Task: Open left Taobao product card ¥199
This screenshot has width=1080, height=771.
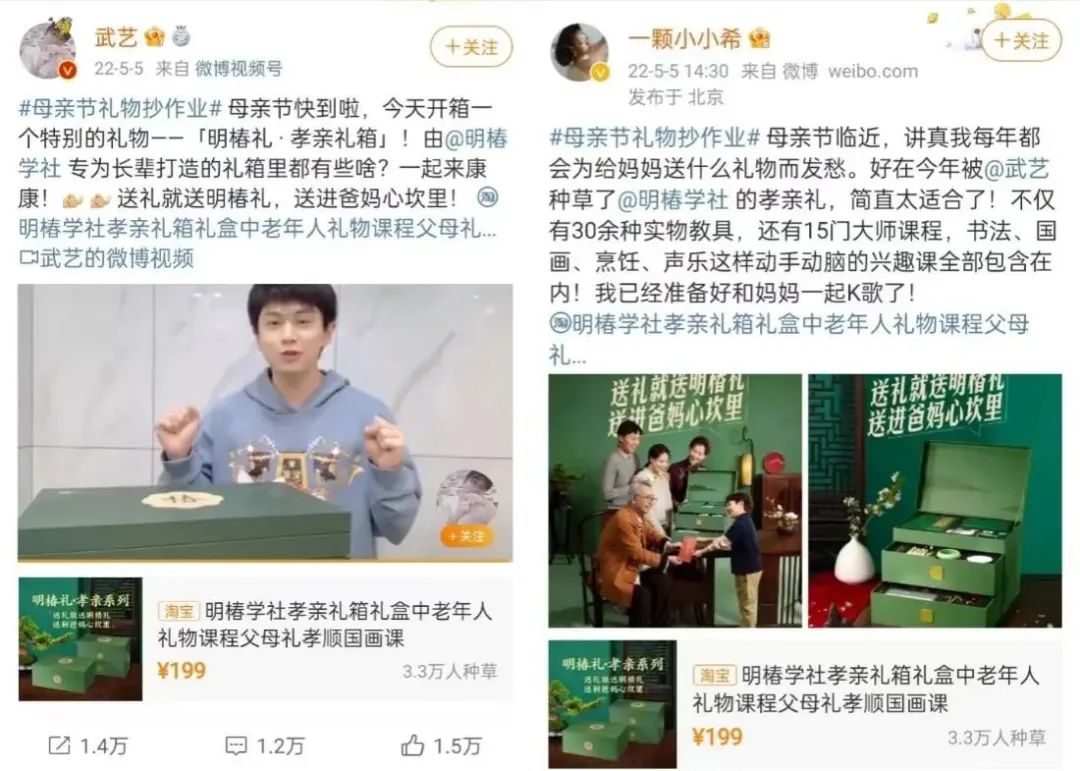Action: (265, 639)
